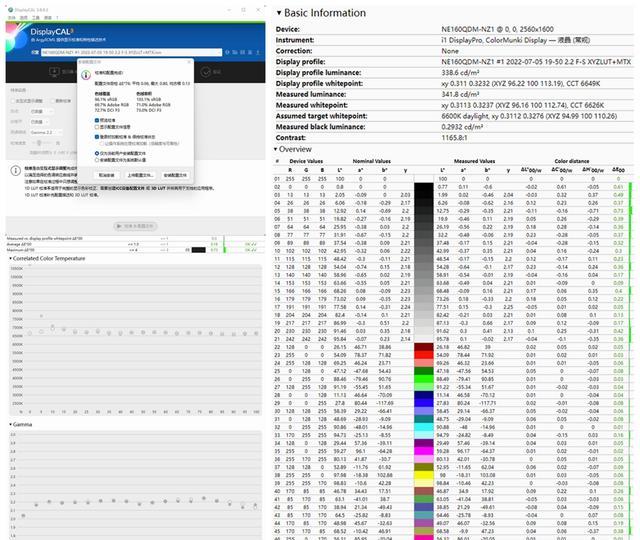The width and height of the screenshot is (640, 540).
Task: Toggle interactive display adjustment checkbox in main window
Action: pos(13,101)
